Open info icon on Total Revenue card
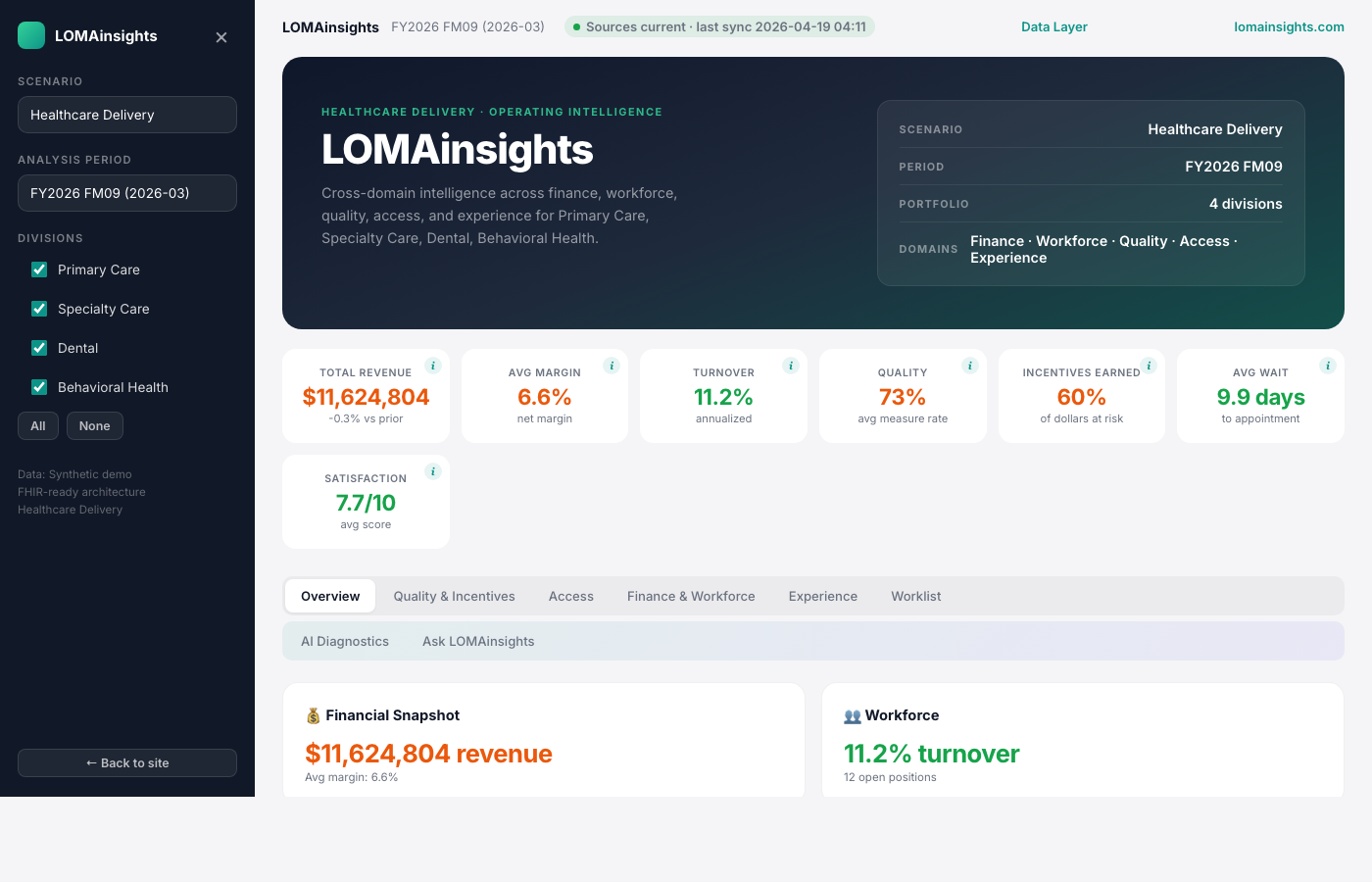 click(x=433, y=366)
